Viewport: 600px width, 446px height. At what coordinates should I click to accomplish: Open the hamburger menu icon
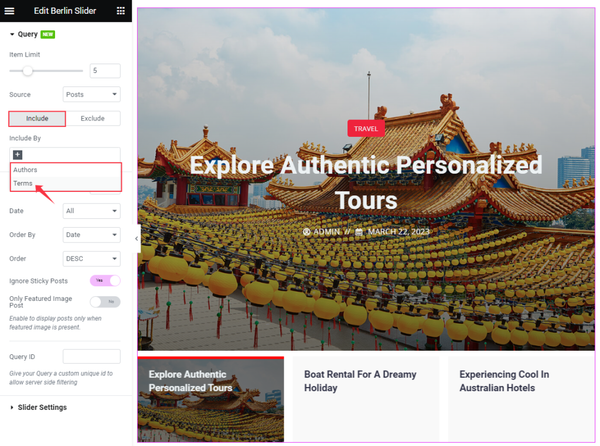point(9,11)
